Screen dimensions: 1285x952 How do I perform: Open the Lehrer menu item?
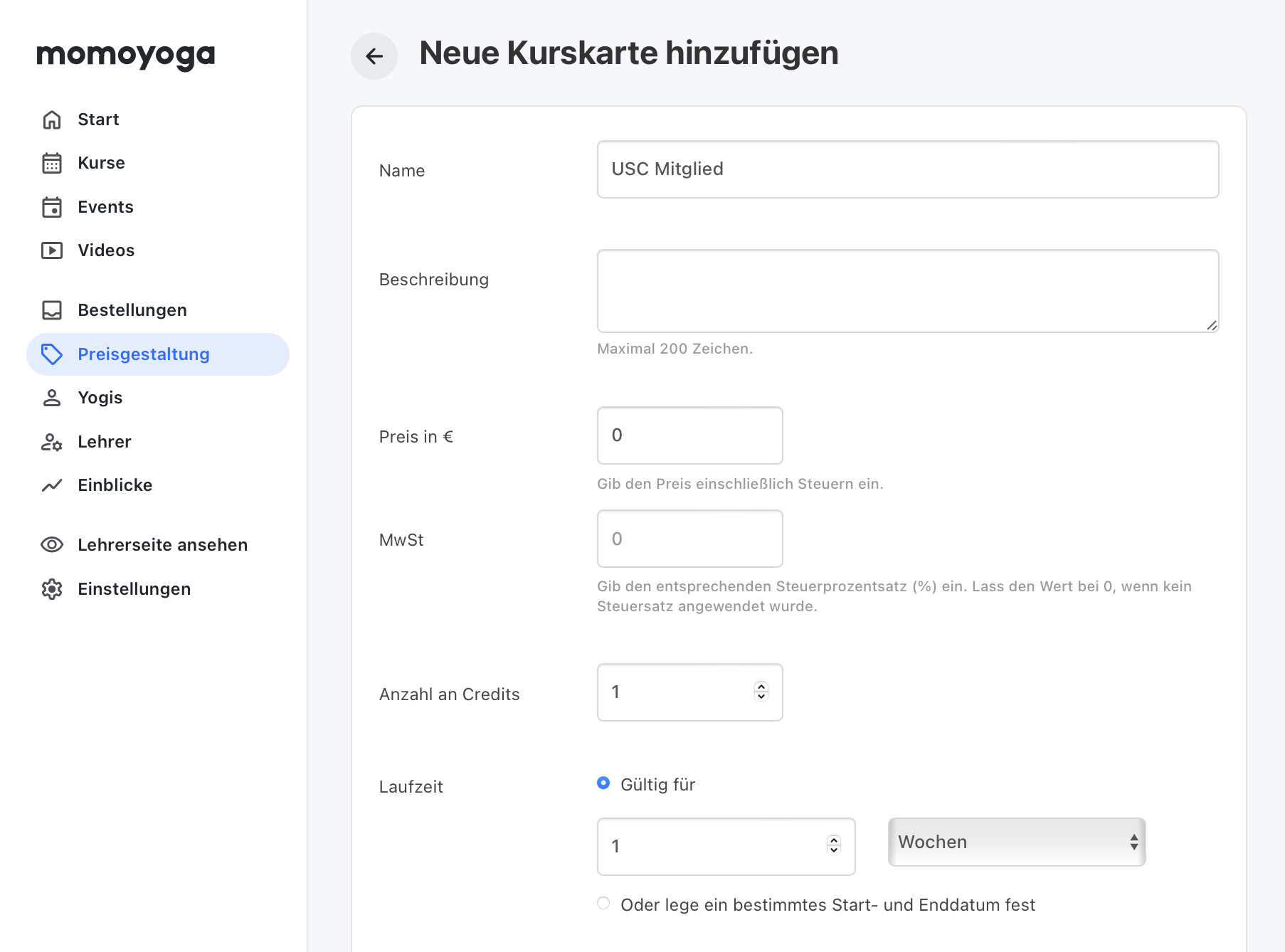[x=158, y=442]
